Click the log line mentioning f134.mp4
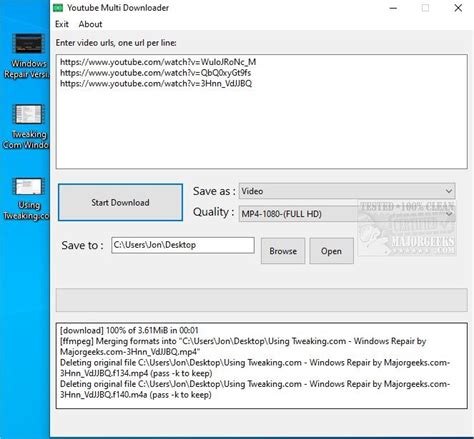The height and width of the screenshot is (439, 474). pos(255,368)
